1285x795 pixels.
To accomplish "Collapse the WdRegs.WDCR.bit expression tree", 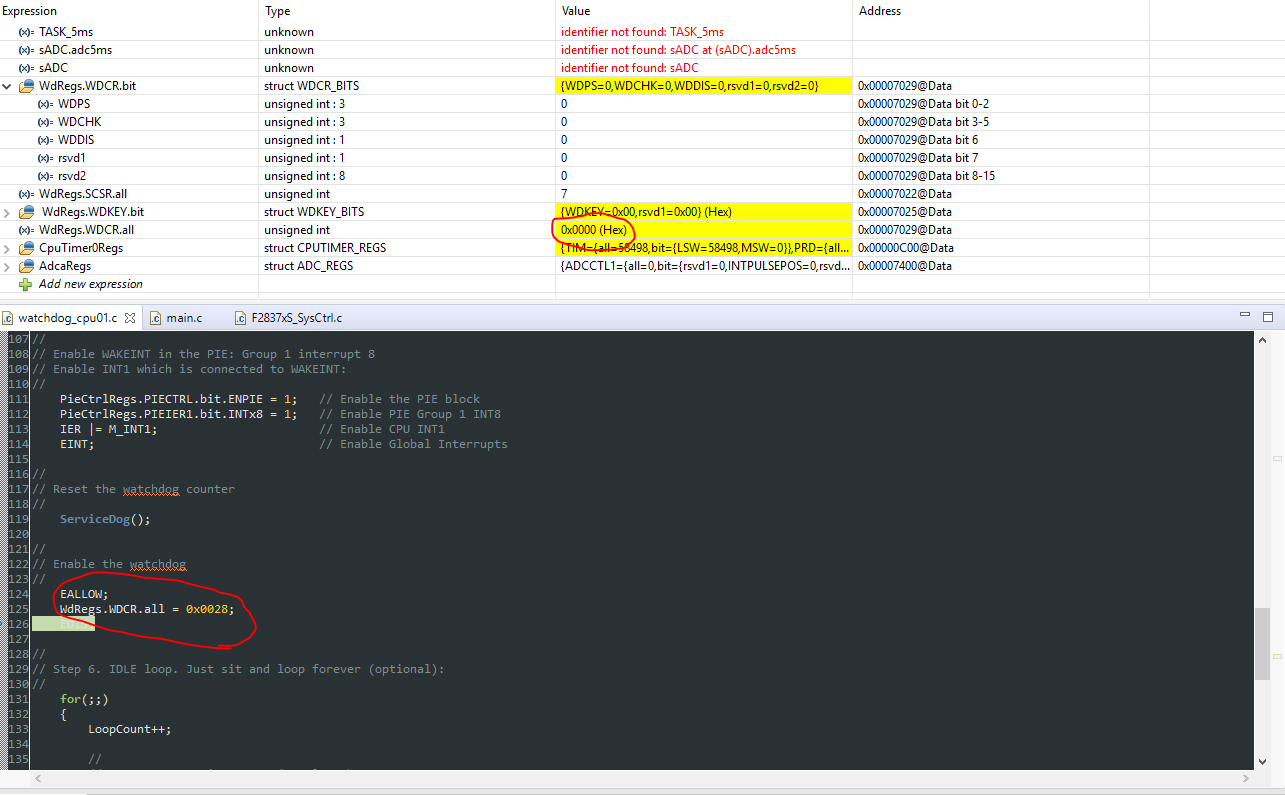I will pos(6,85).
